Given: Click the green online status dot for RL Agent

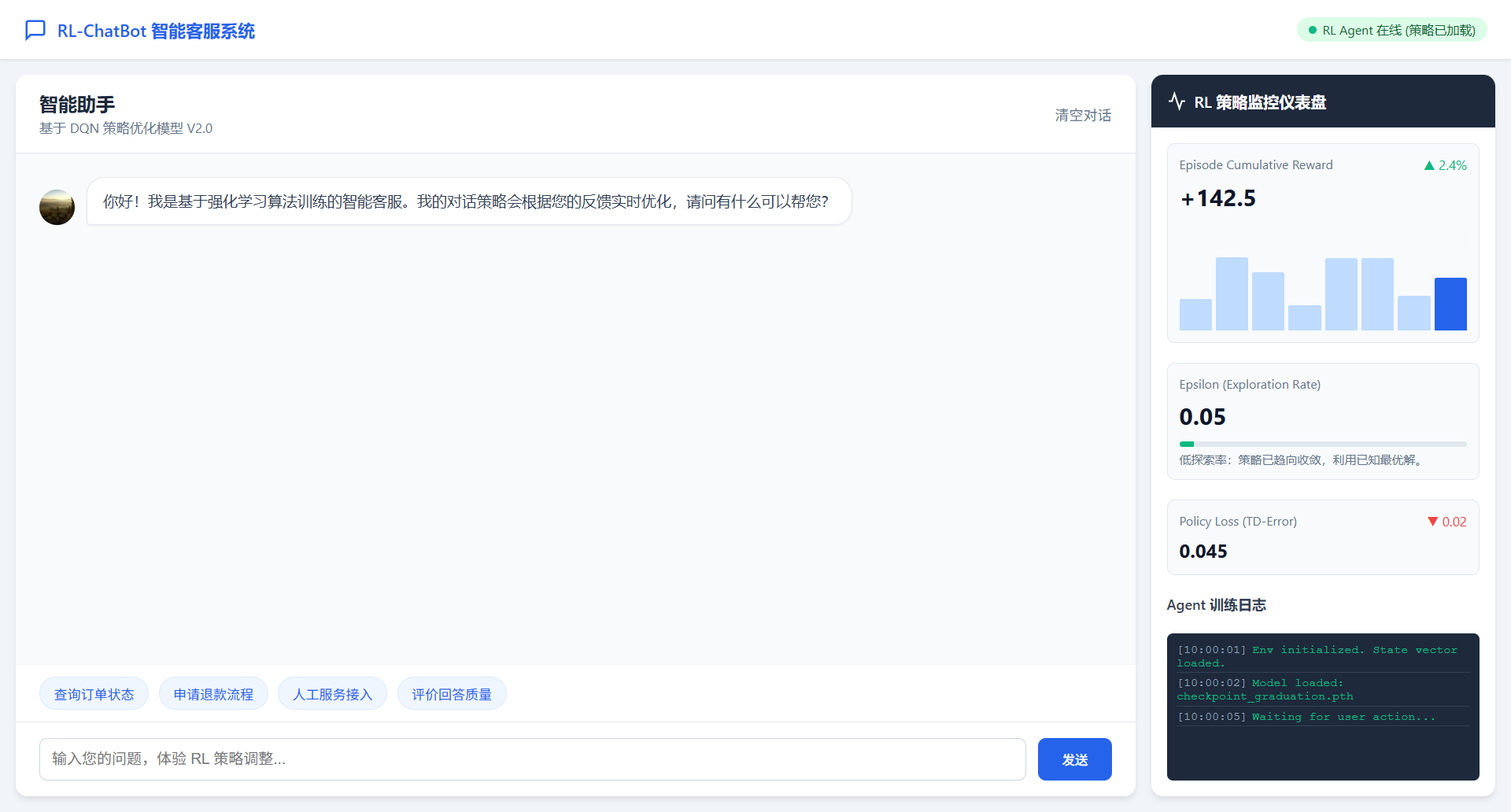Looking at the screenshot, I should tap(1311, 29).
